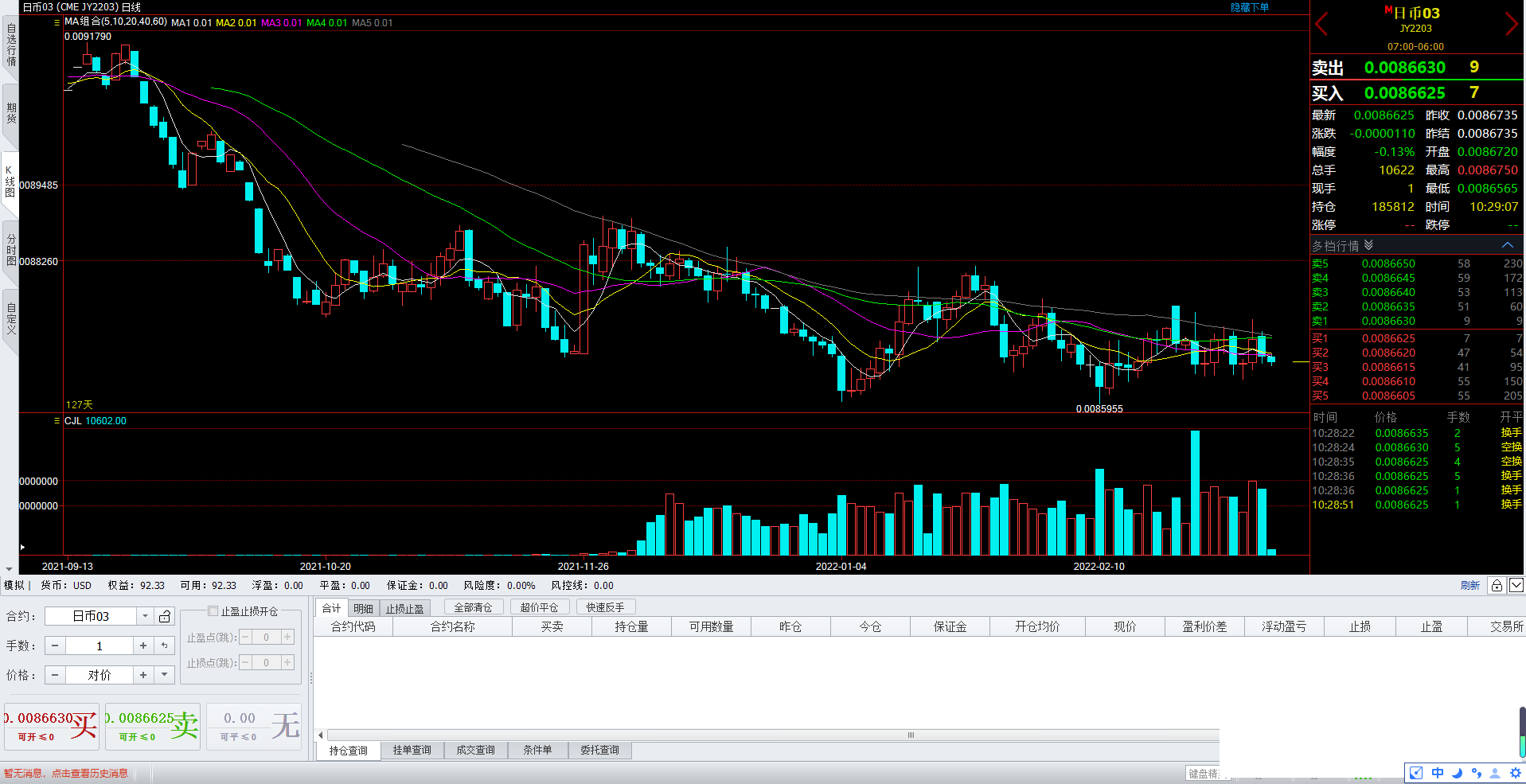Click the 买1 depth row at 0.0086625
This screenshot has width=1526, height=784.
pos(1417,338)
